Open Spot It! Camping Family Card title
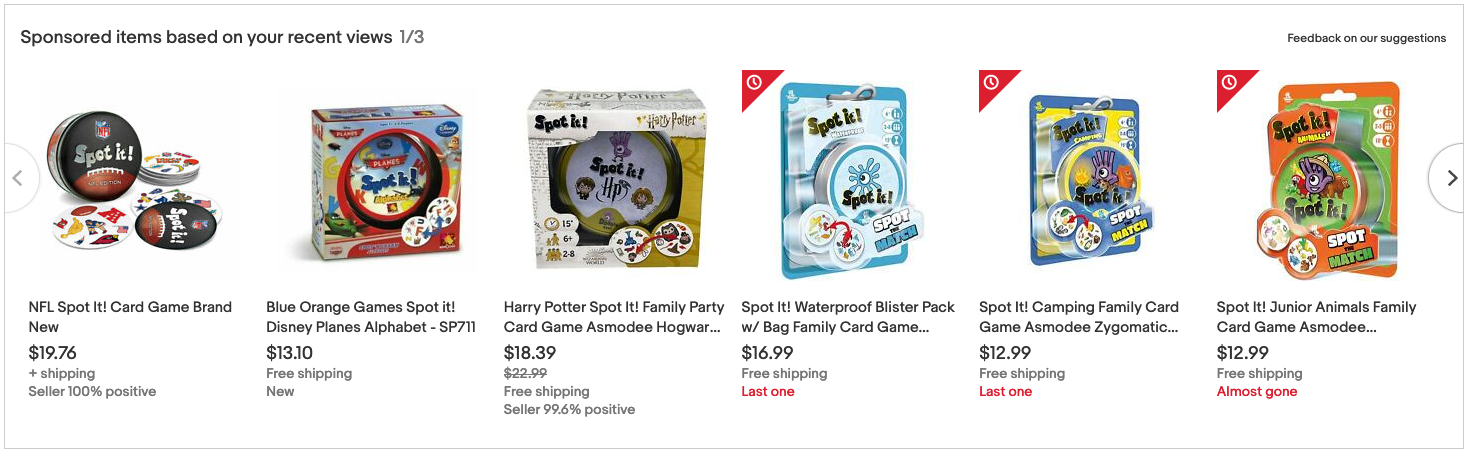Screen dimensions: 1468x453 click(x=1079, y=317)
